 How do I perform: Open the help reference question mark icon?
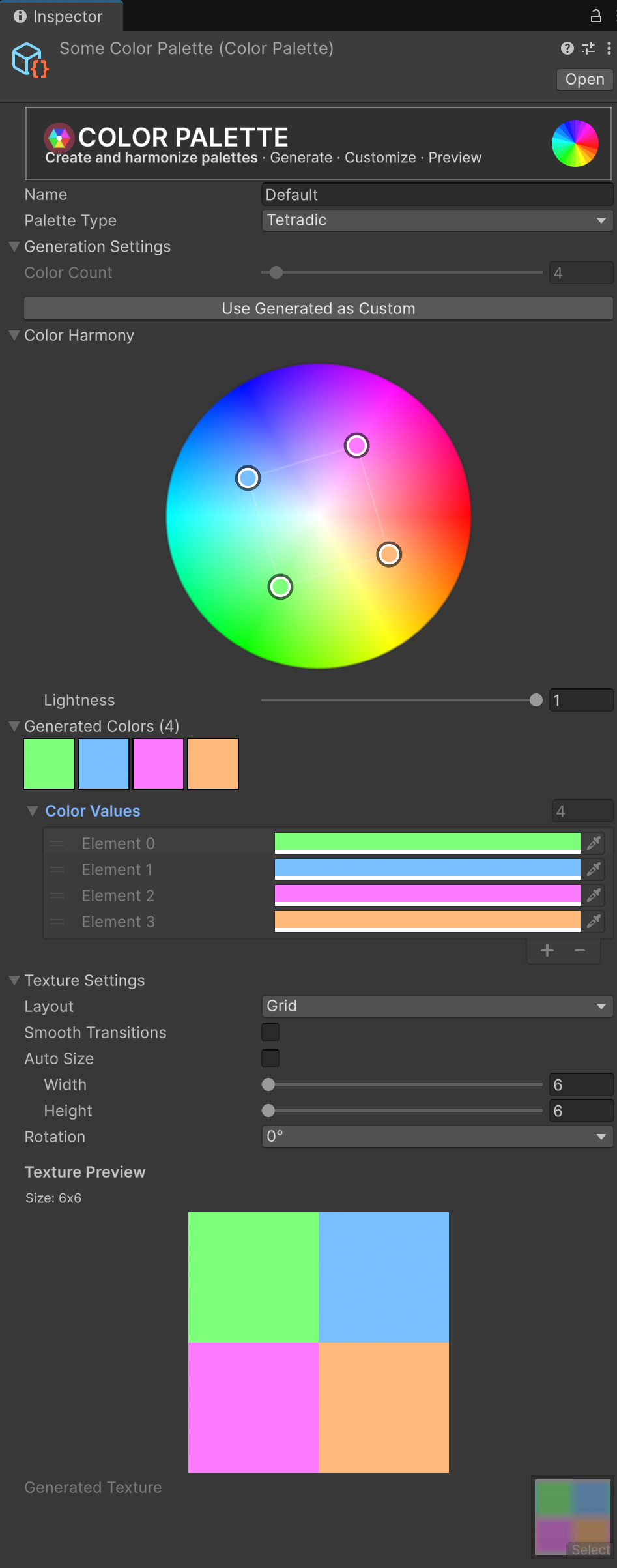pos(567,48)
